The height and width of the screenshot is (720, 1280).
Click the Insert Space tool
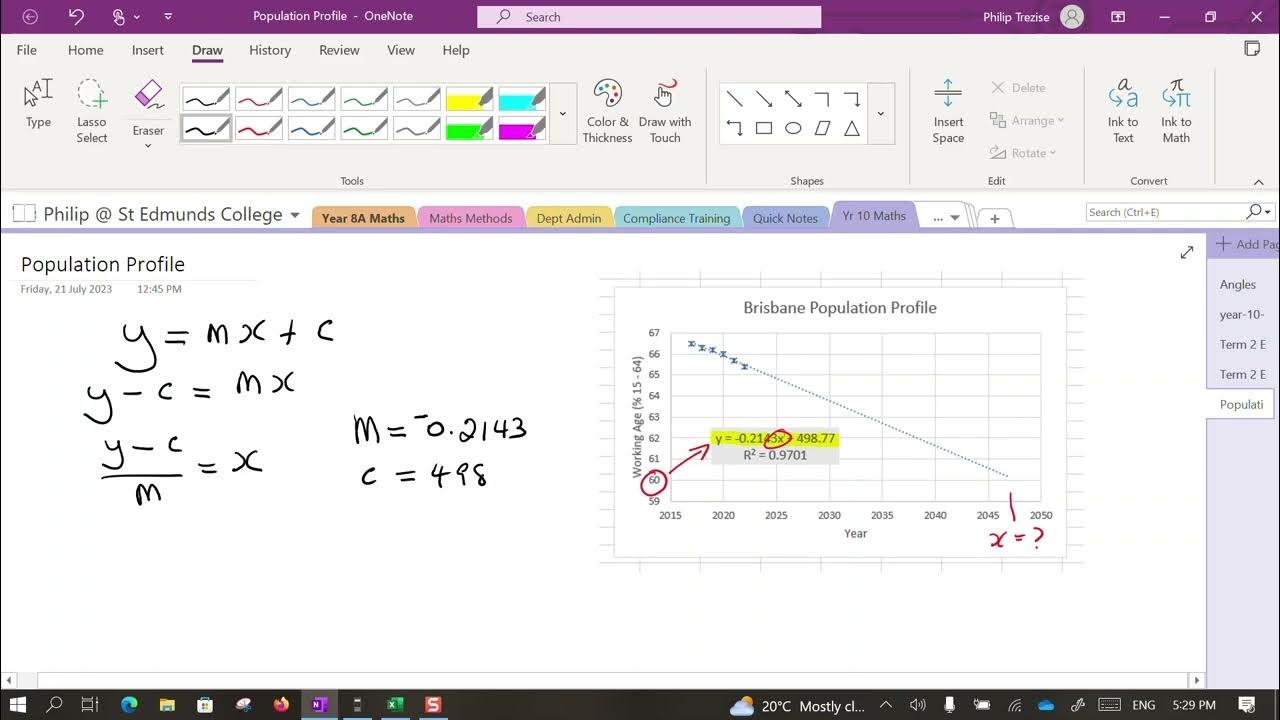(948, 110)
